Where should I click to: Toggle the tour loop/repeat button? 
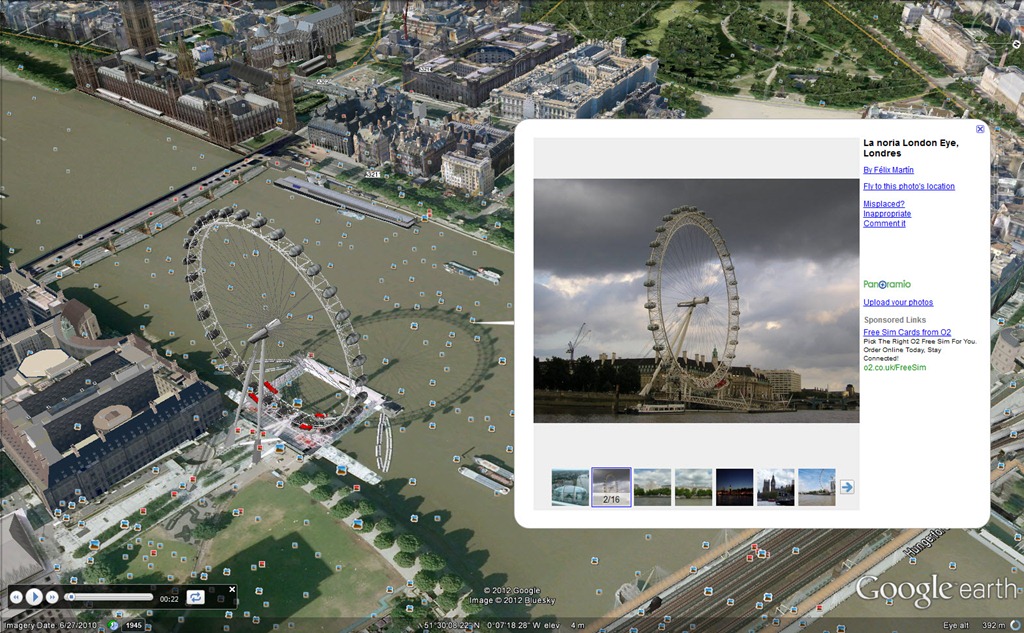(196, 597)
